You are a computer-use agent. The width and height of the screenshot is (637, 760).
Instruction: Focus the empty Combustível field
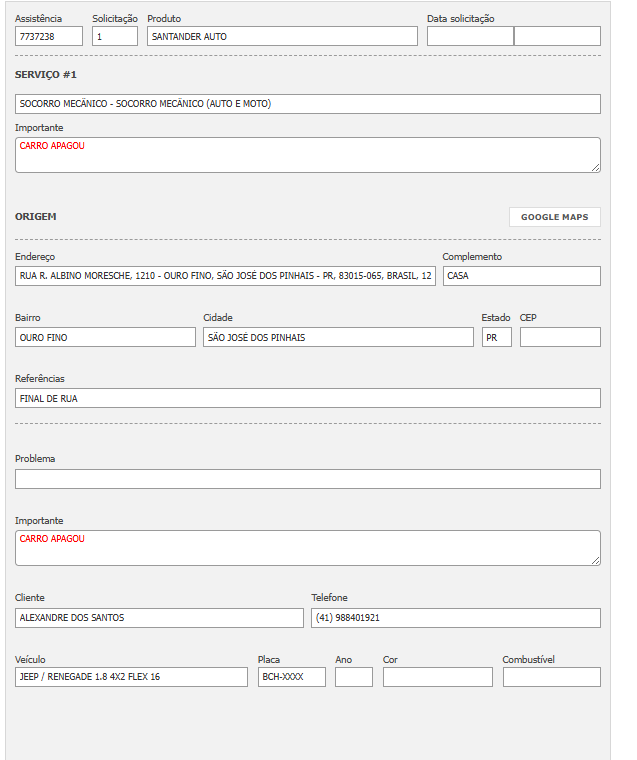pyautogui.click(x=551, y=677)
